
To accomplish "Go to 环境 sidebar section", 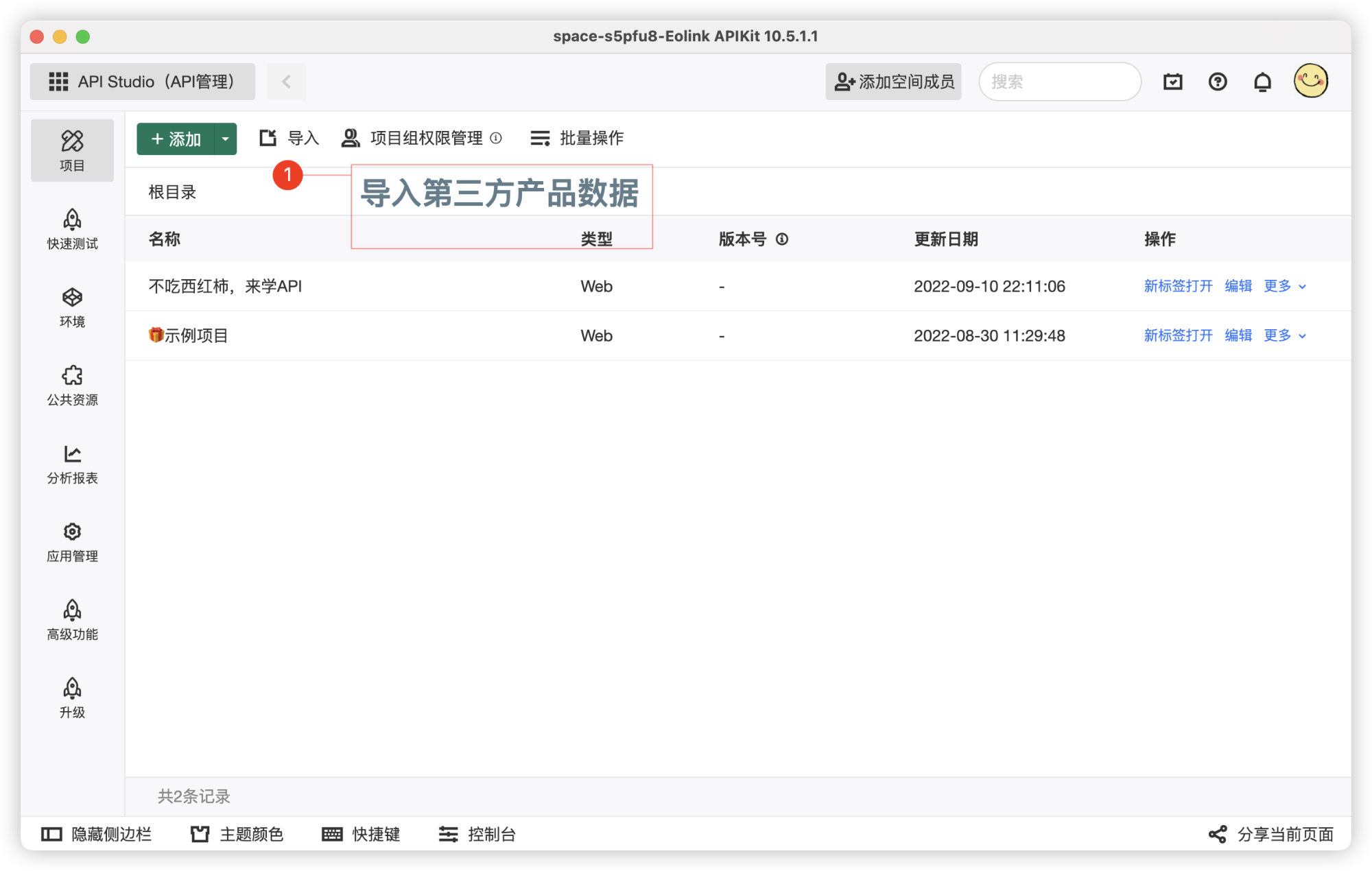I will pos(72,307).
